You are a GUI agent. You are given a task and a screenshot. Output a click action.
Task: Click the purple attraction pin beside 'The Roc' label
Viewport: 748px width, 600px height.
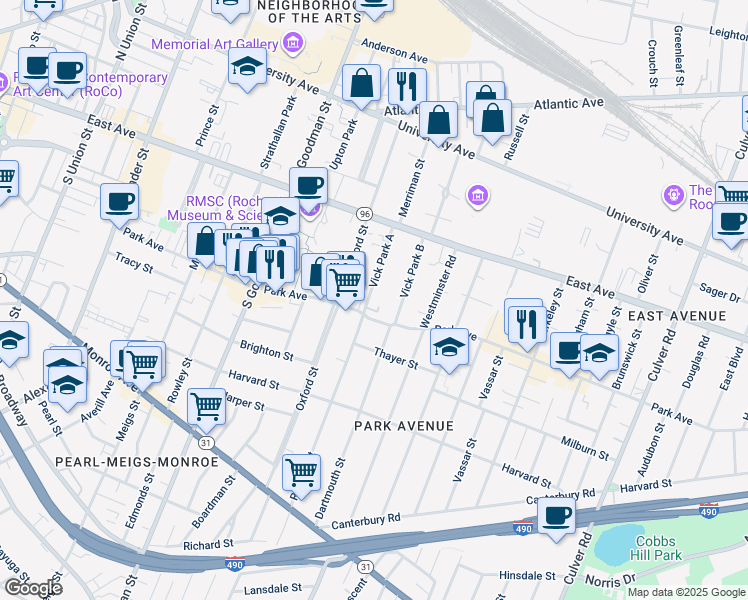674,196
